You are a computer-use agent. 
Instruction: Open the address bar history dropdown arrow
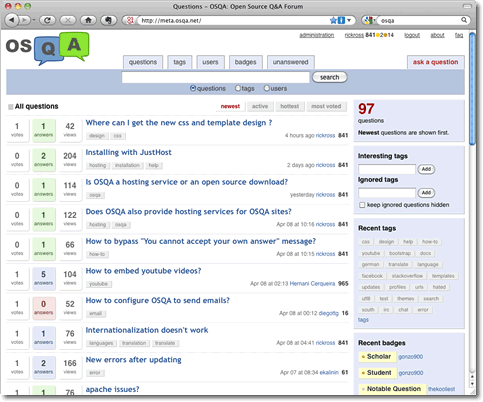tap(349, 20)
